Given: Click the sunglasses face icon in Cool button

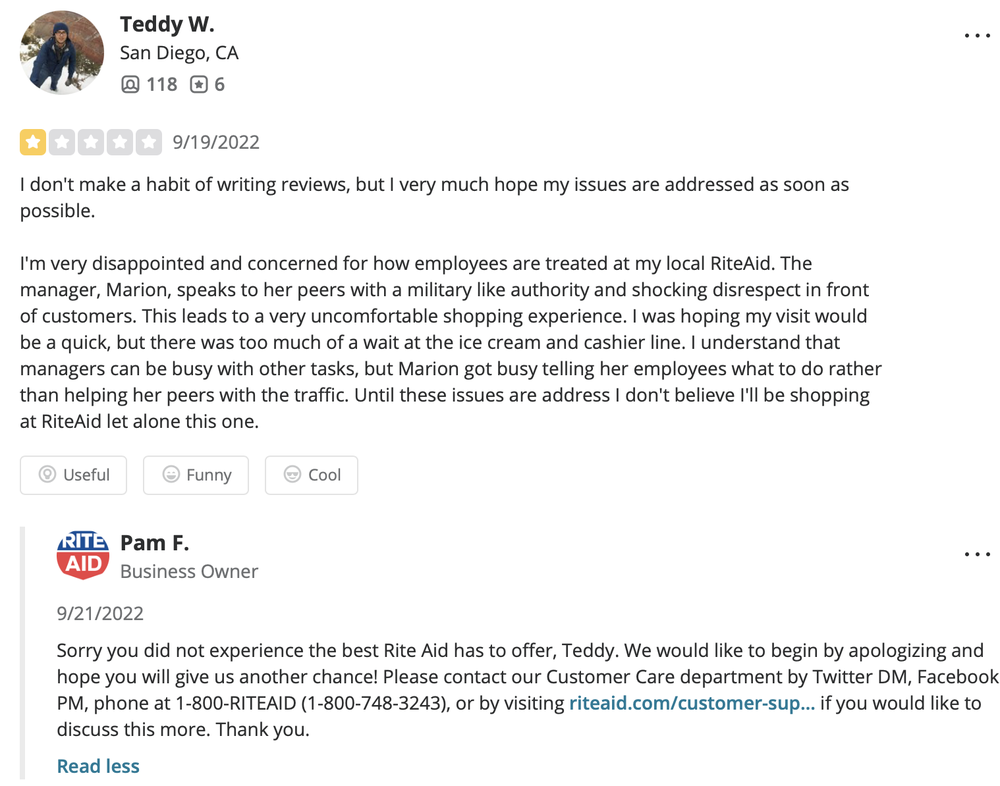Looking at the screenshot, I should tap(292, 474).
